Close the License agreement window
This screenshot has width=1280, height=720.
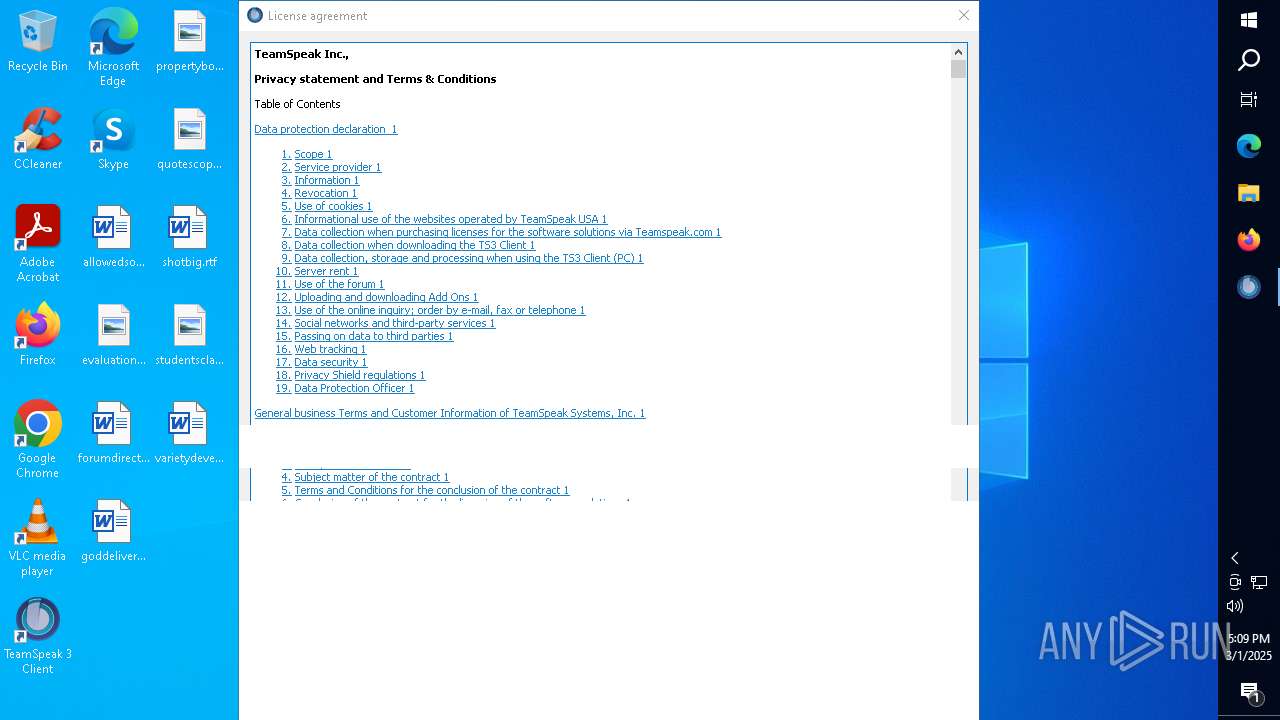point(964,15)
